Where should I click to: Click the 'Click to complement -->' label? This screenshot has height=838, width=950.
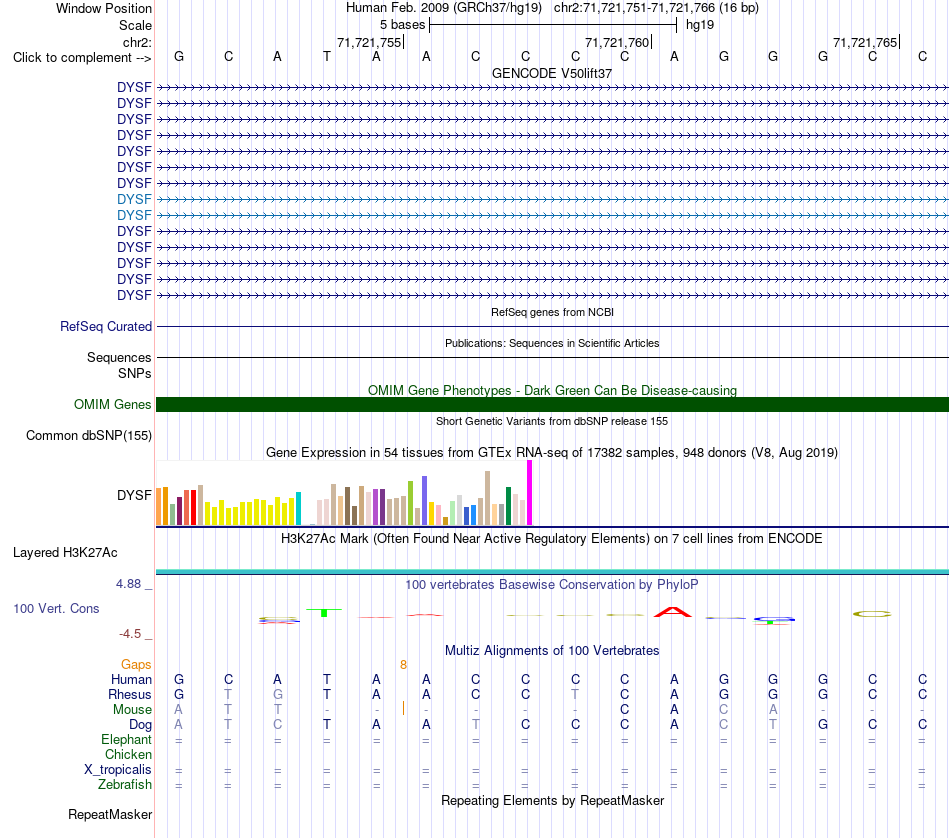[x=82, y=58]
